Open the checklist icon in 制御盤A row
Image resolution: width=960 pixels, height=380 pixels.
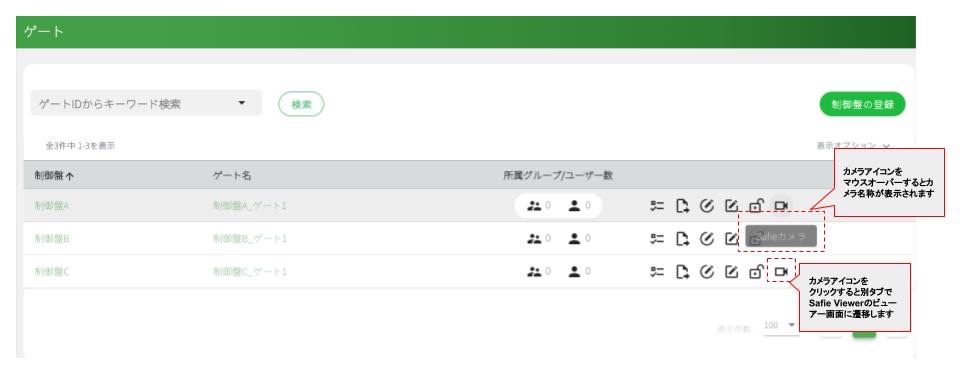pyautogui.click(x=657, y=206)
